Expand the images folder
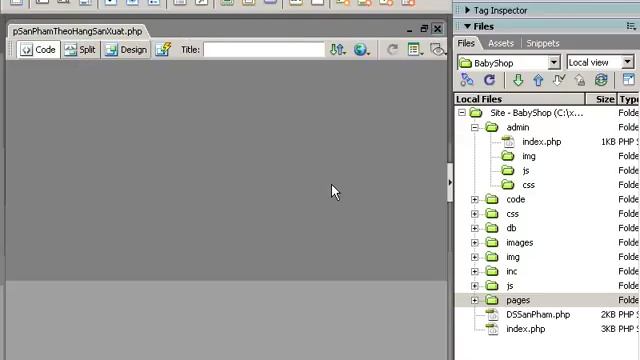 tap(474, 243)
